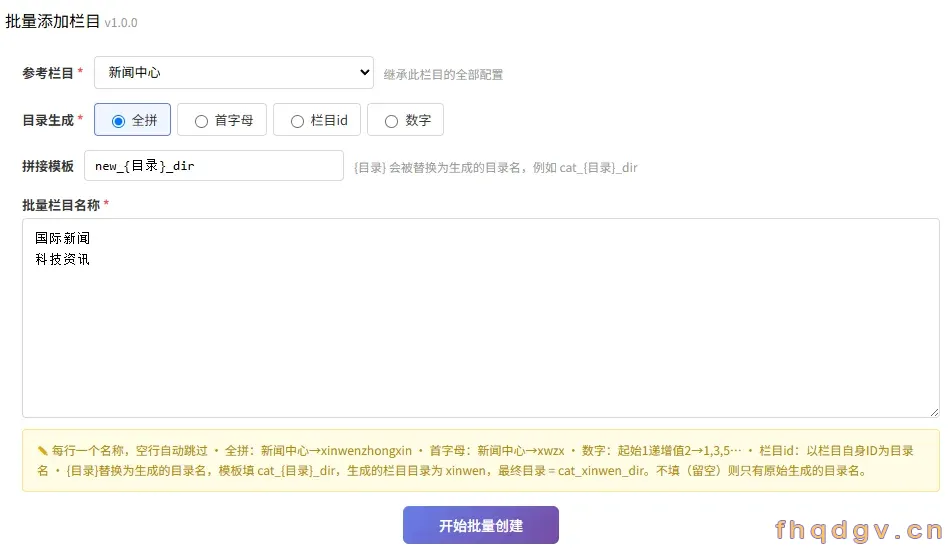Click the 国际新闻 line in text area

[x=62, y=238]
